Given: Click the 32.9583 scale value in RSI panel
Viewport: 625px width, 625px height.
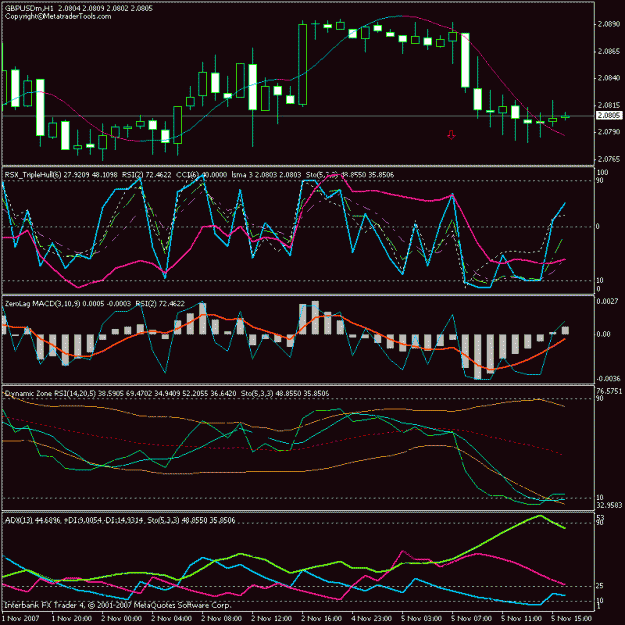Looking at the screenshot, I should coord(609,505).
